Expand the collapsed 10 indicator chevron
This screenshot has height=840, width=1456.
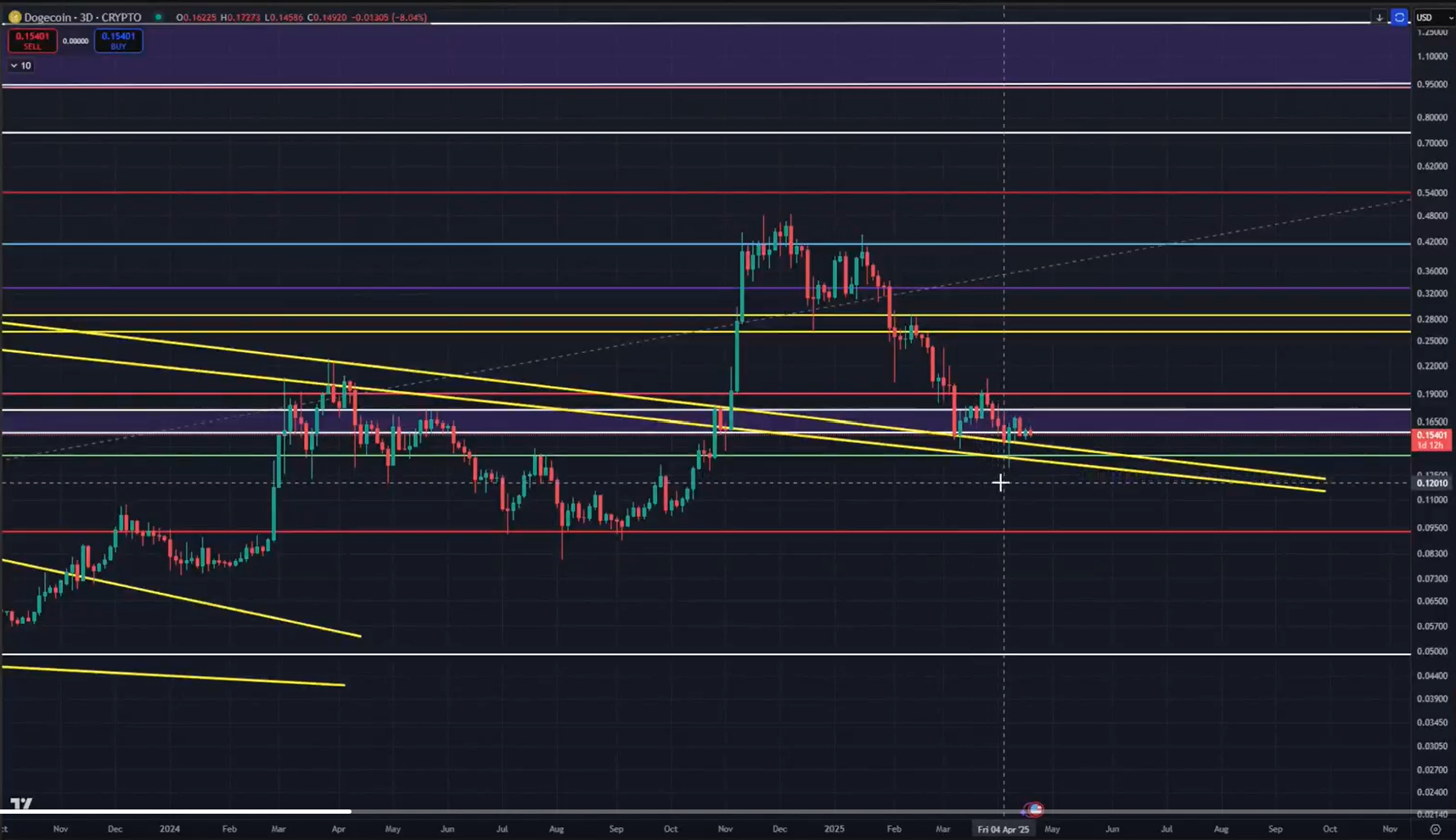pos(14,64)
